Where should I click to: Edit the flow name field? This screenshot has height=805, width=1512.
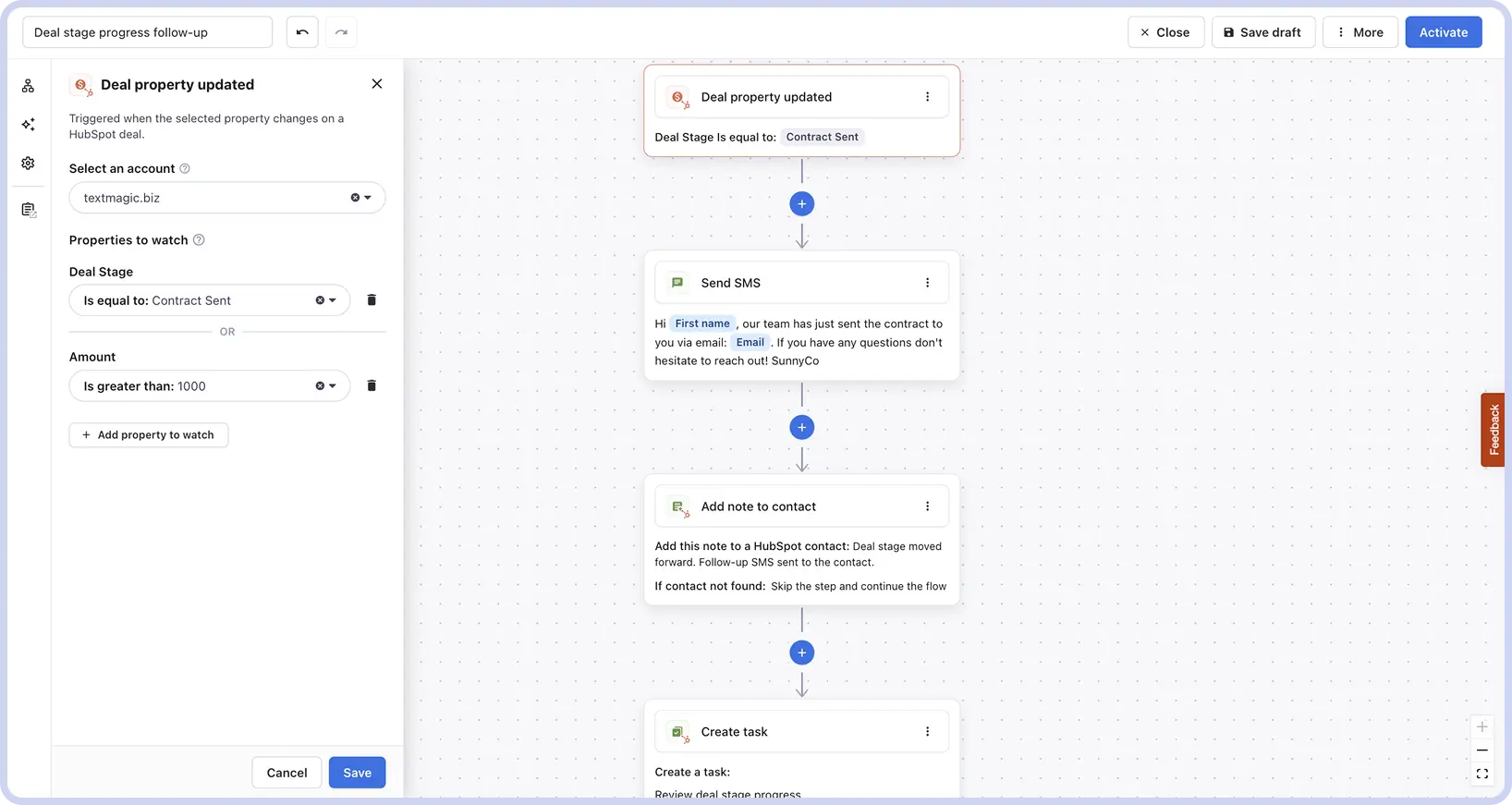[x=148, y=32]
